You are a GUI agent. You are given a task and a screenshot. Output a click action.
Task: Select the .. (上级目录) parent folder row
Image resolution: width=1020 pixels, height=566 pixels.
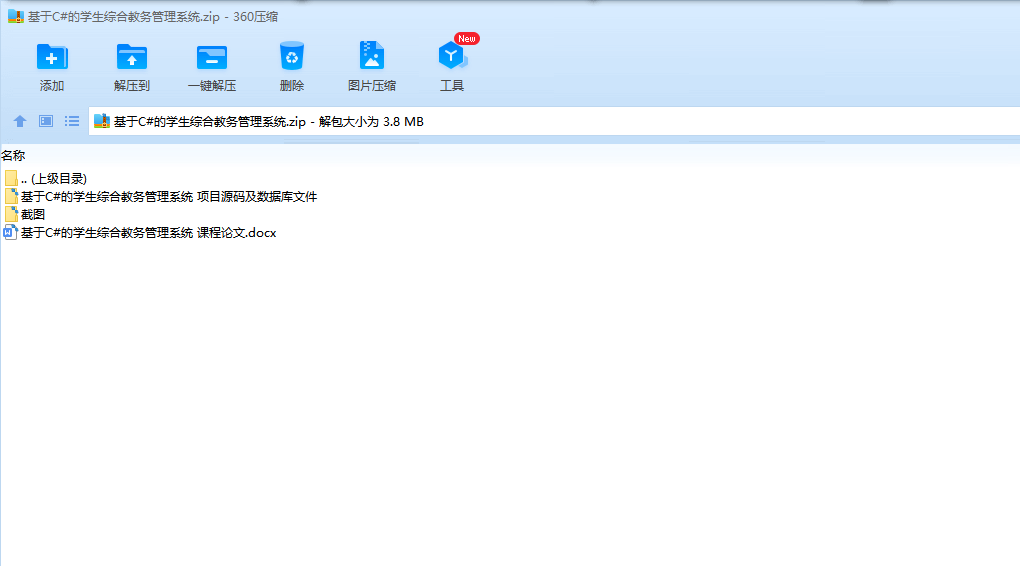(45, 178)
